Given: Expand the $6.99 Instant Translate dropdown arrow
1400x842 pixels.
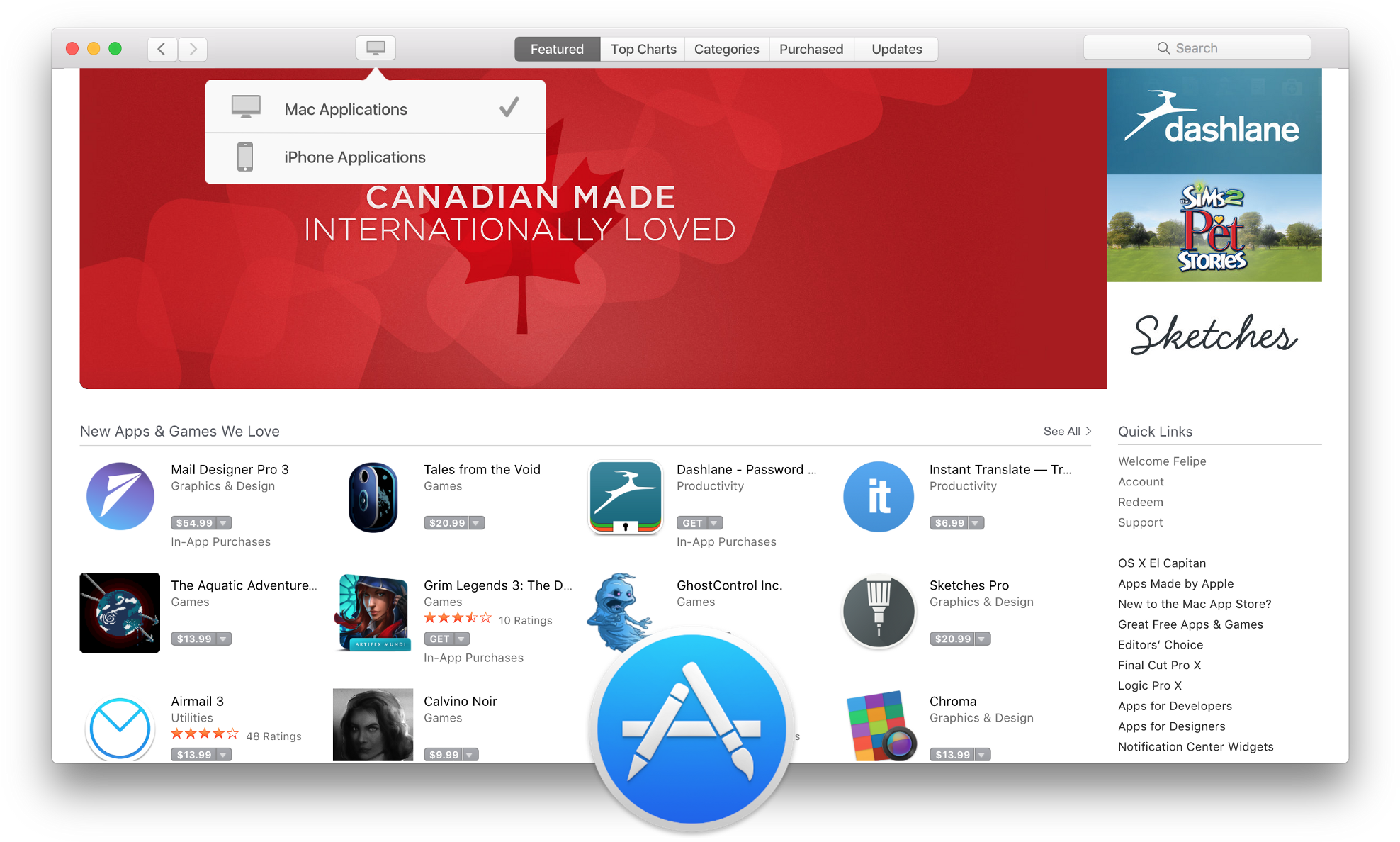Looking at the screenshot, I should [976, 523].
